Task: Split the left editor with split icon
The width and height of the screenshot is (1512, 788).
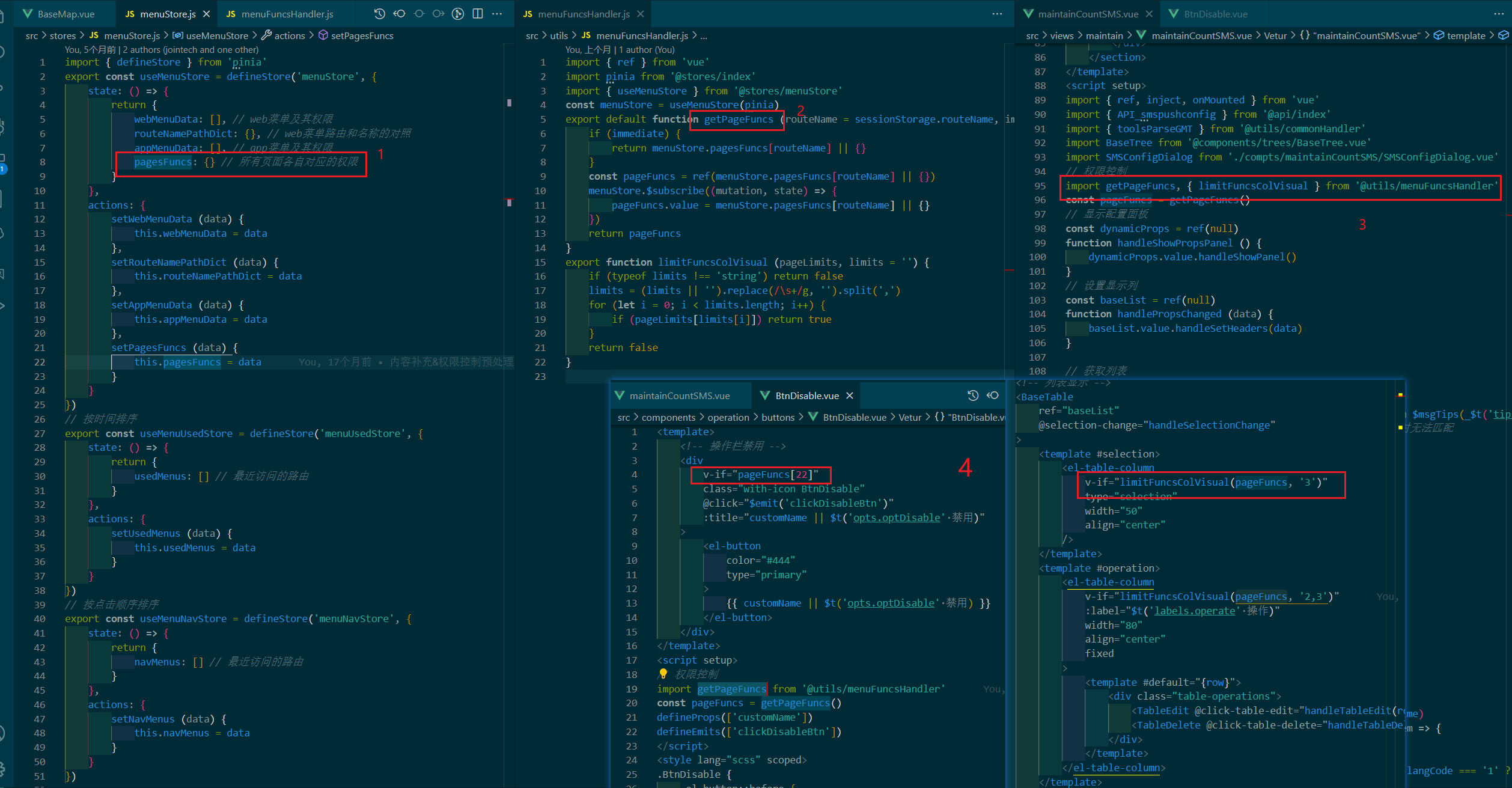Action: [478, 14]
